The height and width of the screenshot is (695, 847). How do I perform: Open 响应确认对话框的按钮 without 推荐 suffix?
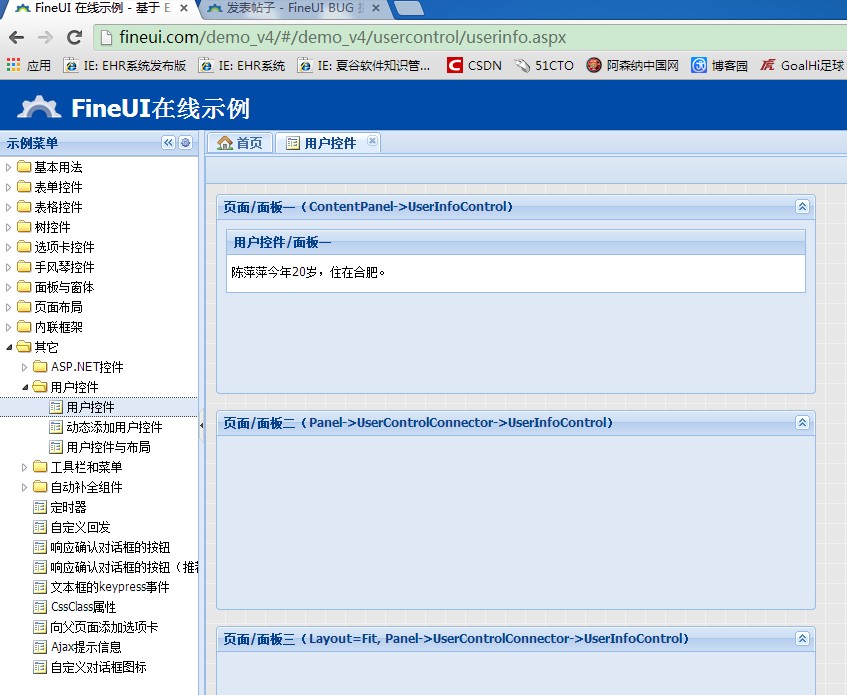tap(110, 547)
